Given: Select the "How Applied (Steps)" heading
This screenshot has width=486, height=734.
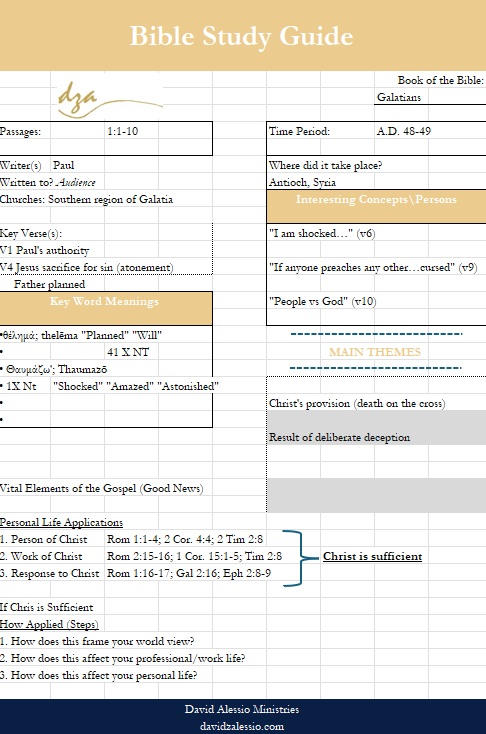Looking at the screenshot, I should 49,624.
